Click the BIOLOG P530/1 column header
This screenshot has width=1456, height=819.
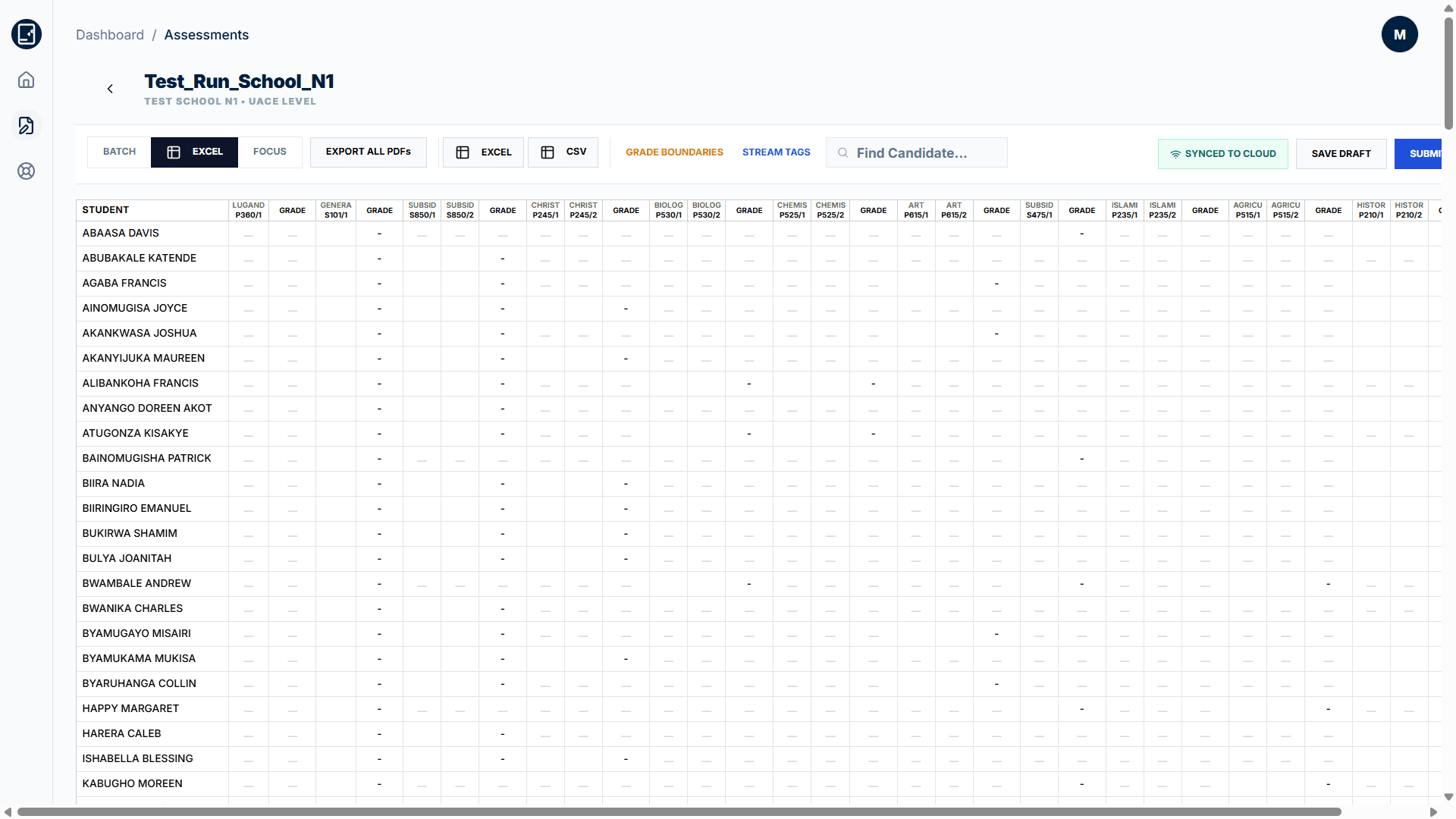click(x=669, y=210)
